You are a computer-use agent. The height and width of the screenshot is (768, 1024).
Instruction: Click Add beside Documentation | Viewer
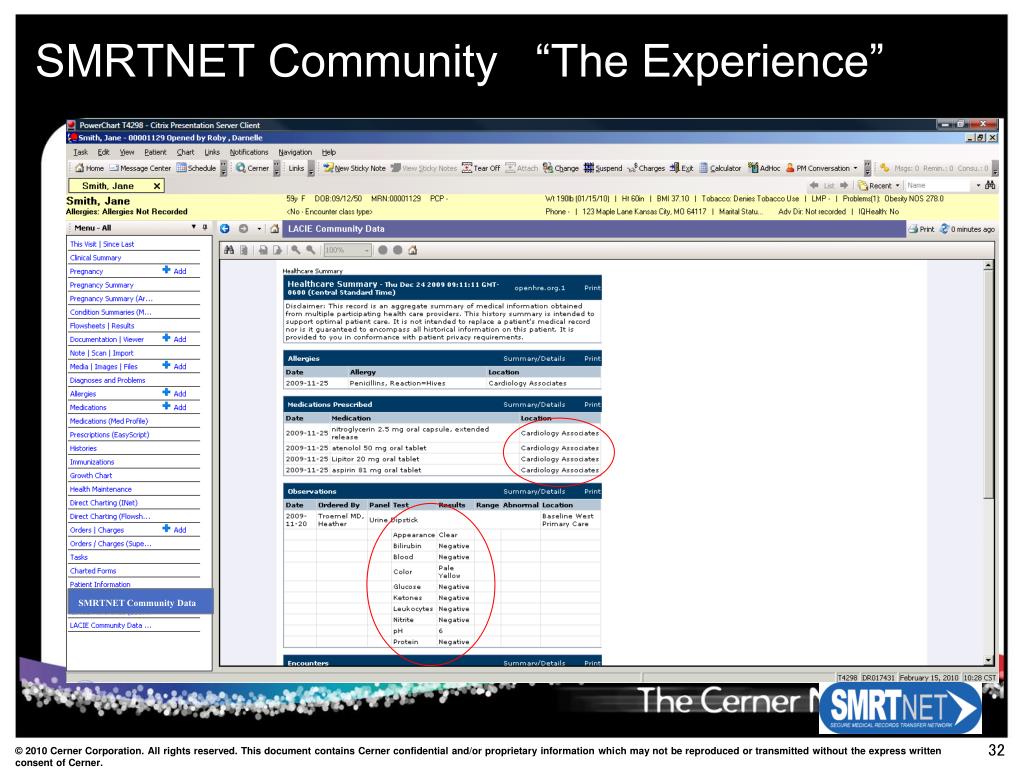pos(174,339)
